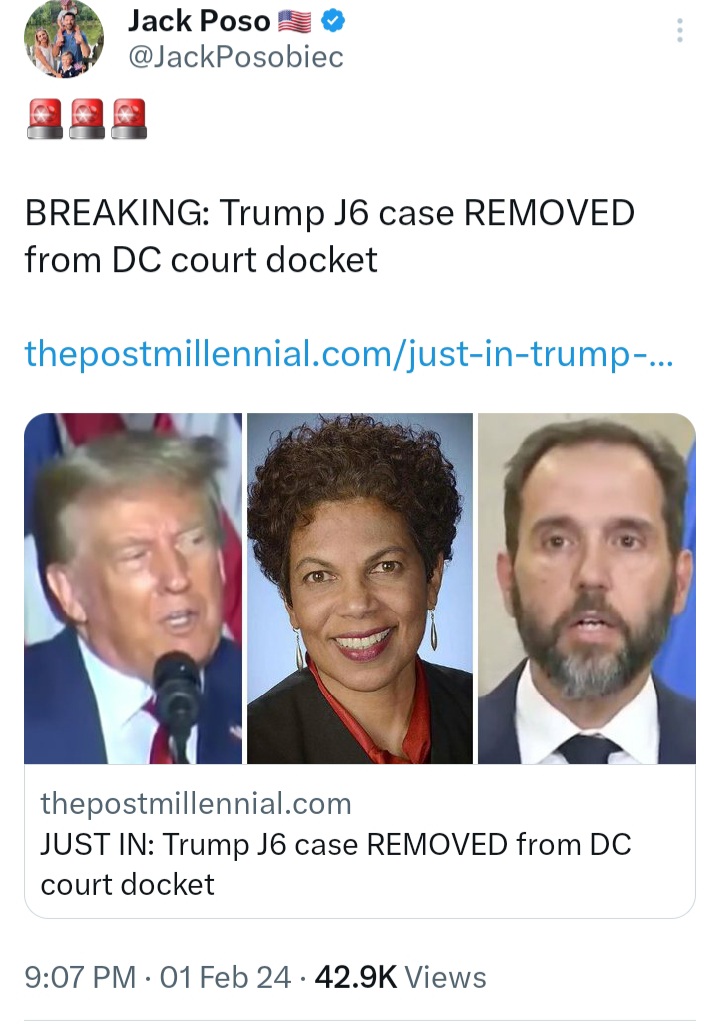Click the third red siren emoji
This screenshot has width=720, height=1029.
(x=129, y=119)
